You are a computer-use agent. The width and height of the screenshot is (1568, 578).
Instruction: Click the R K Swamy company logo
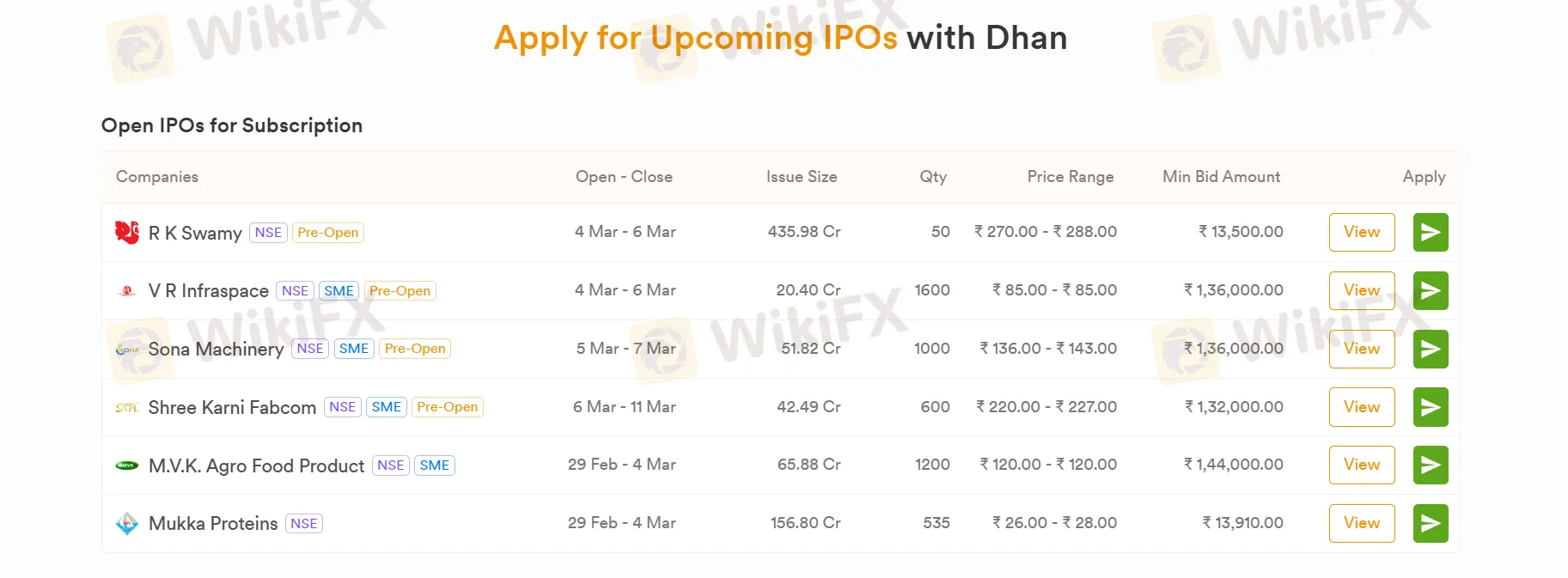127,232
